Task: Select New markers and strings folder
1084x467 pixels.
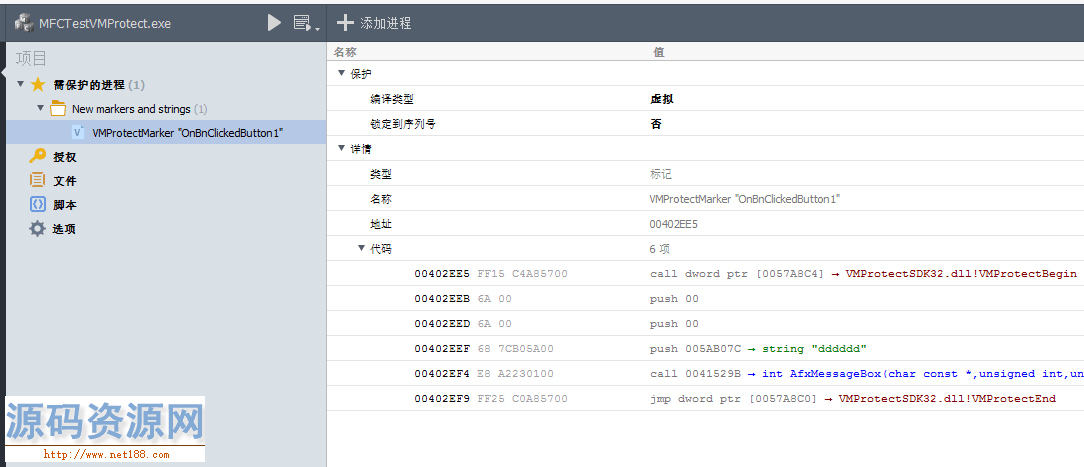Action: click(x=131, y=109)
